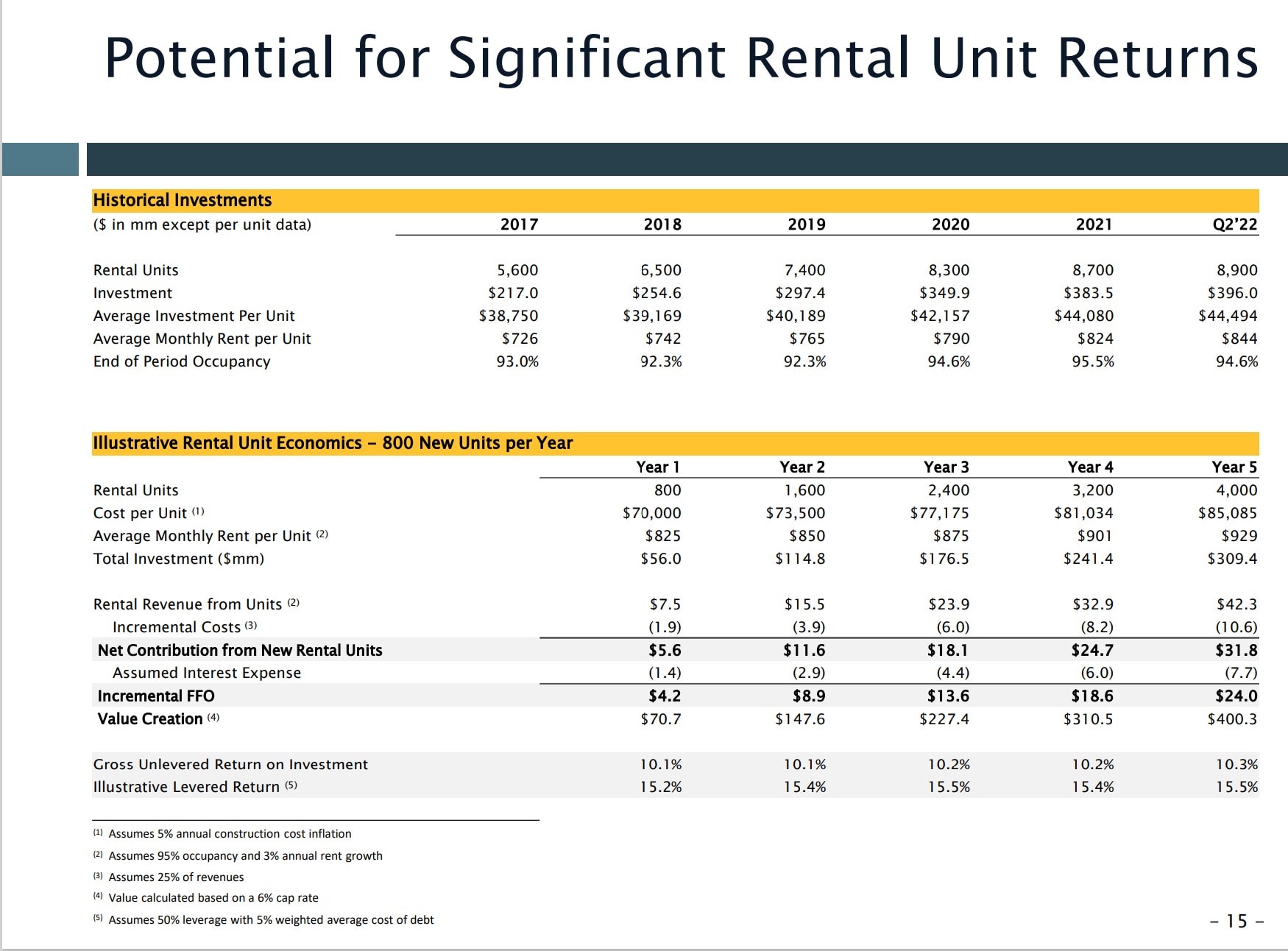Image resolution: width=1288 pixels, height=951 pixels.
Task: Click footnote 'Value calculated based on a 6% cap rate'
Action: coord(213,898)
